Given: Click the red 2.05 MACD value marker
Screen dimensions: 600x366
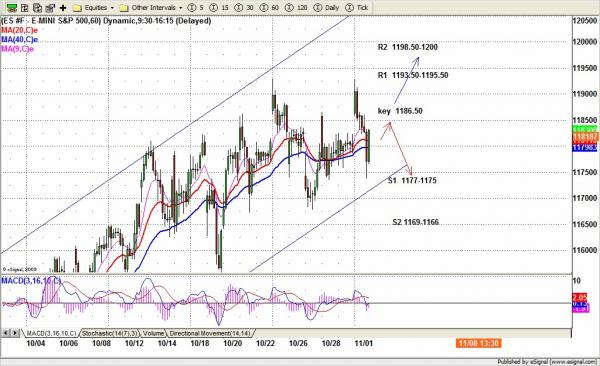Looking at the screenshot, I should point(580,297).
